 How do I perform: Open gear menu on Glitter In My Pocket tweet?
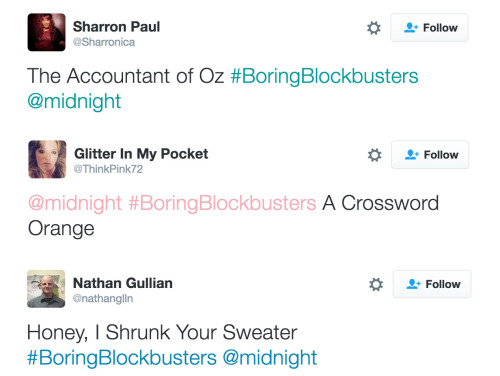click(374, 155)
